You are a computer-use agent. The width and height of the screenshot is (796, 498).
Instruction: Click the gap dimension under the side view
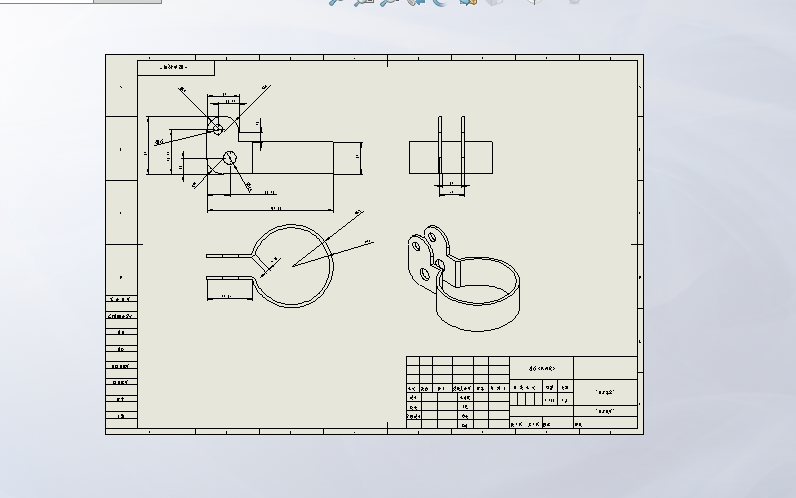(x=452, y=185)
